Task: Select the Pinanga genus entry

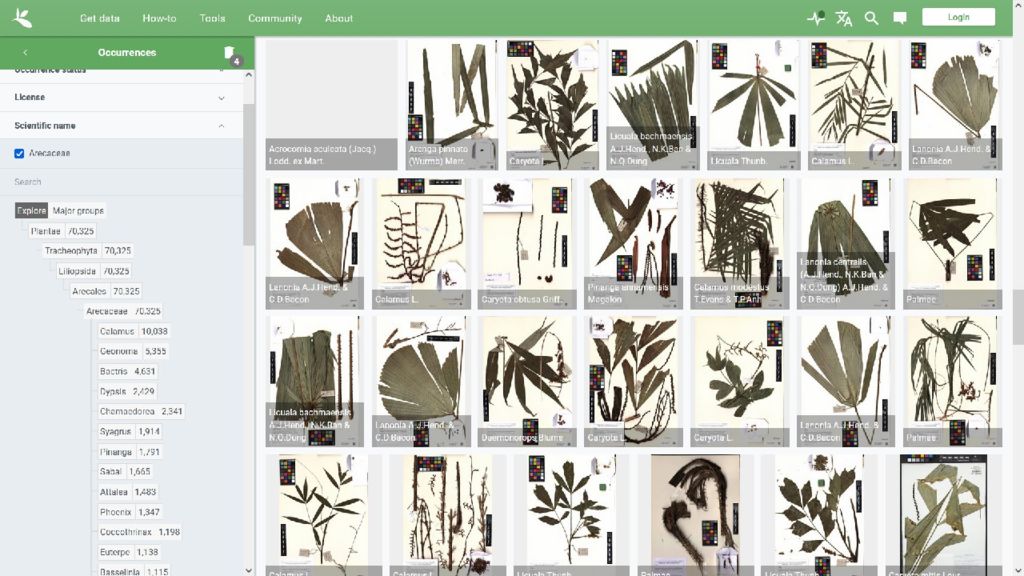Action: pos(116,452)
